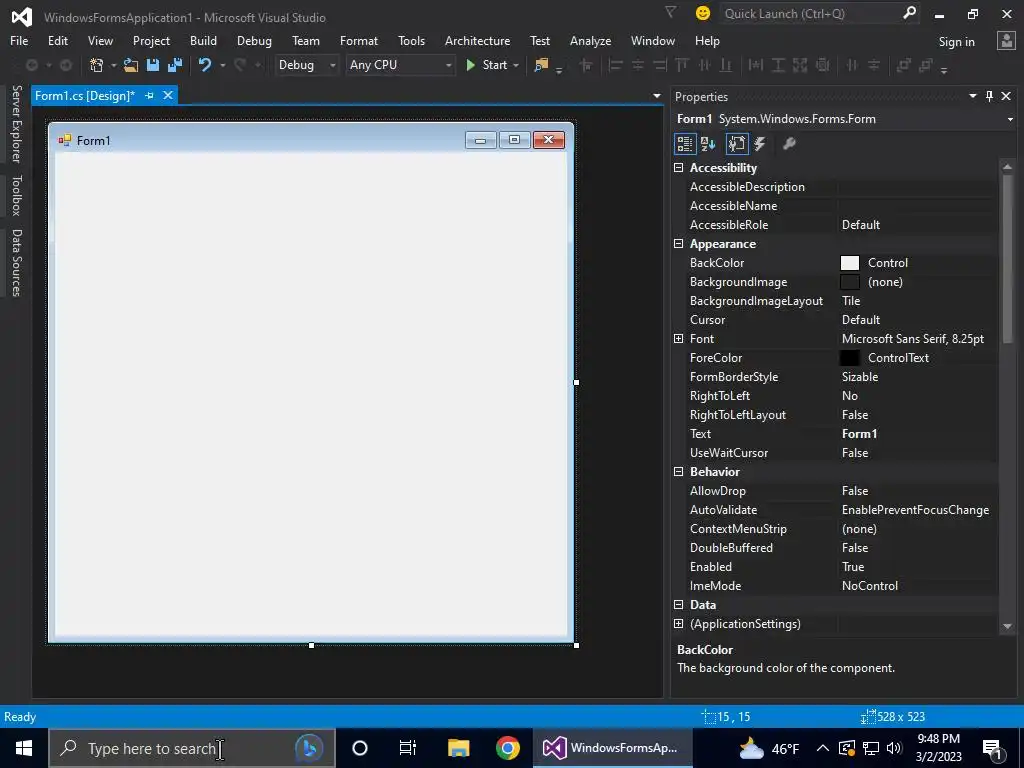Switch Properties to Categorized view
The height and width of the screenshot is (768, 1024).
tap(684, 144)
